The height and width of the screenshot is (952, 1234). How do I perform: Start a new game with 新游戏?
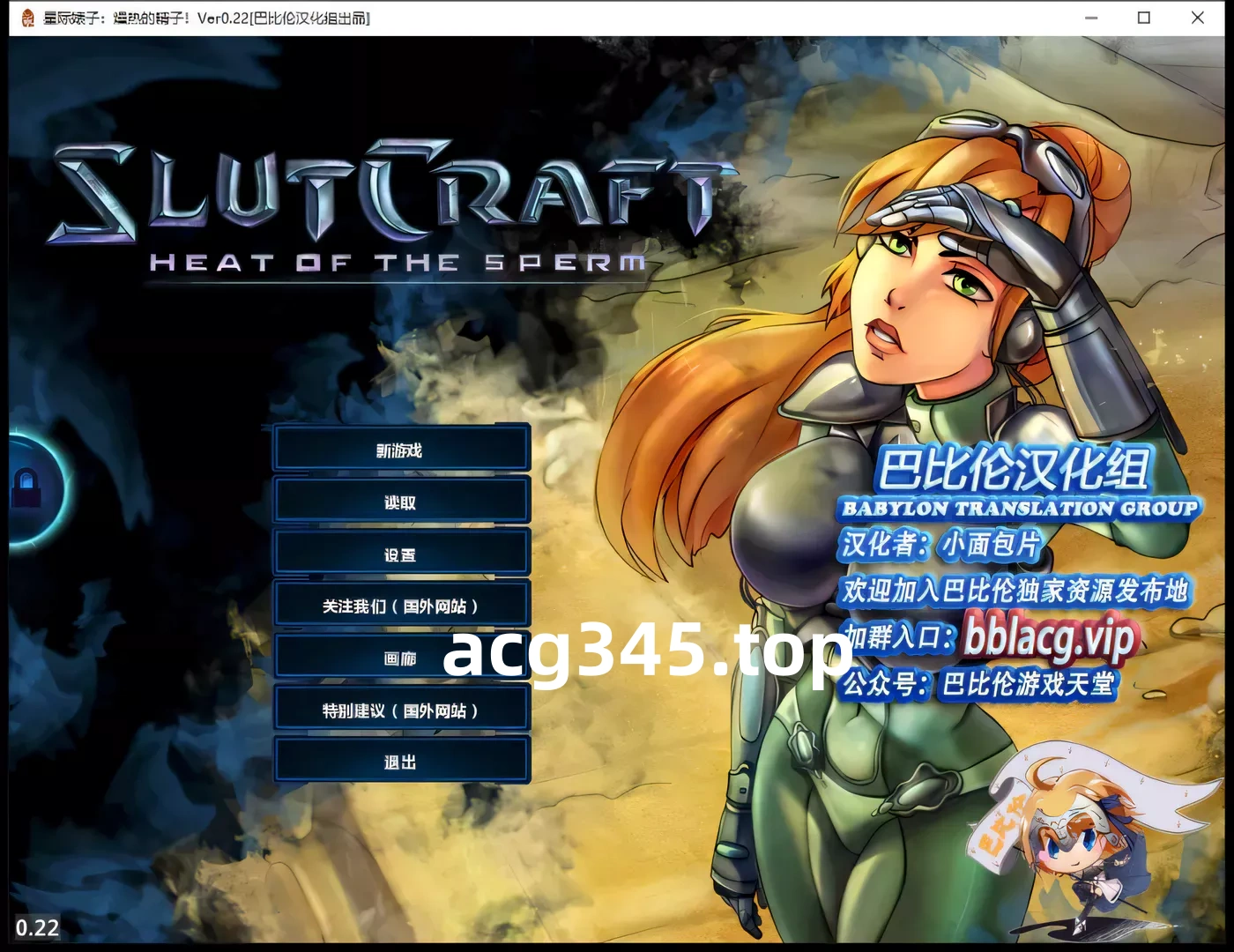[401, 450]
